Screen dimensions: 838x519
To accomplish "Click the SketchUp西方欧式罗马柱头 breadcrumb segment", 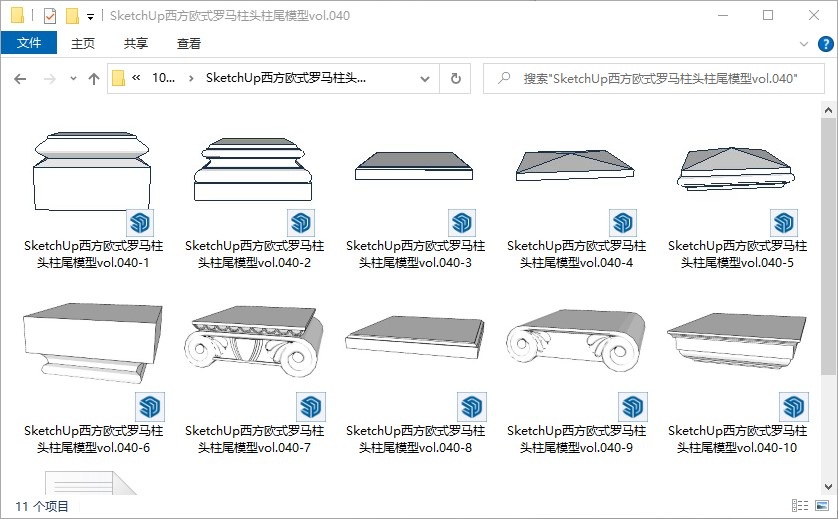I will pyautogui.click(x=286, y=78).
